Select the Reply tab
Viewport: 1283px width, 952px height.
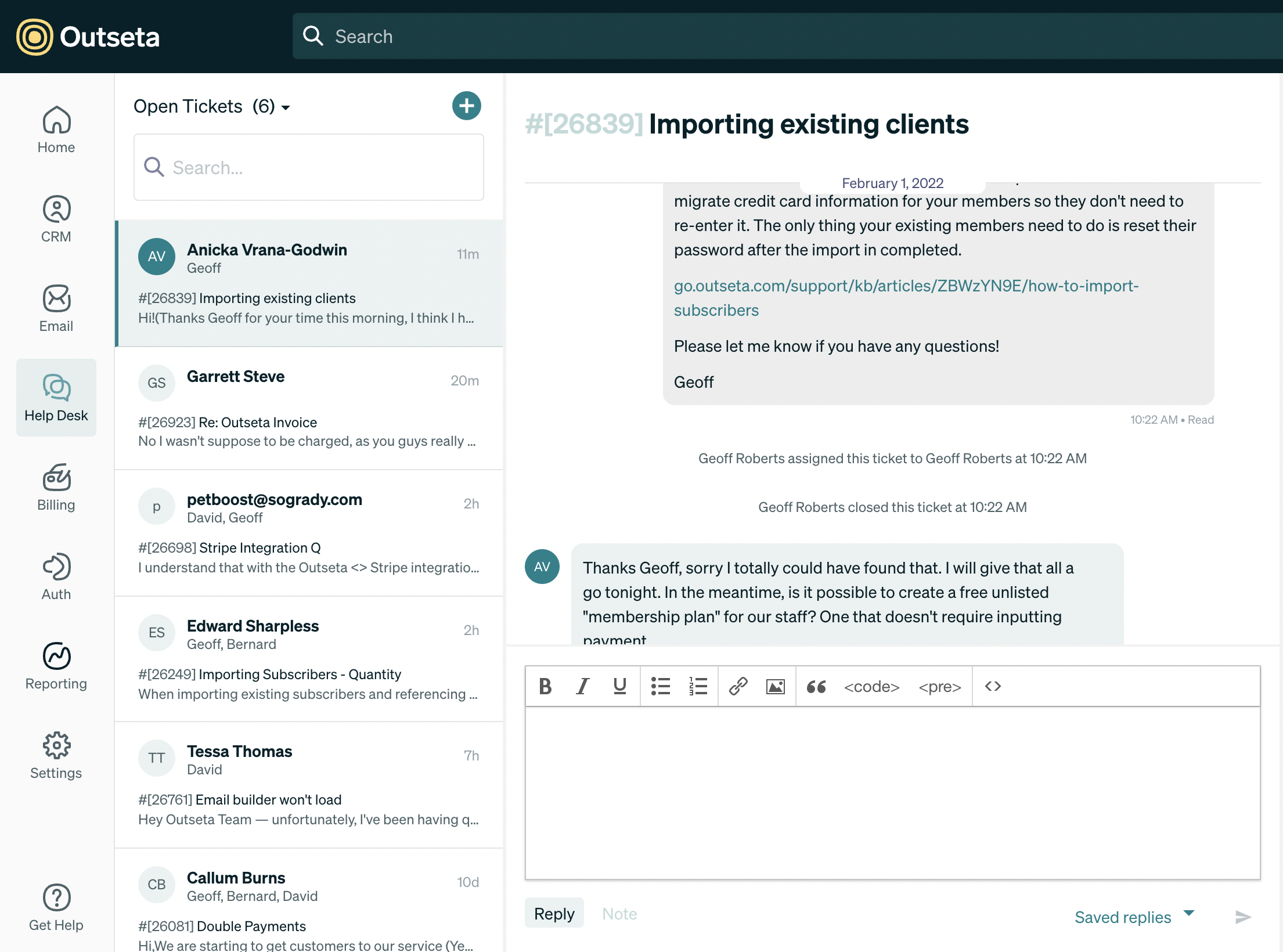554,914
